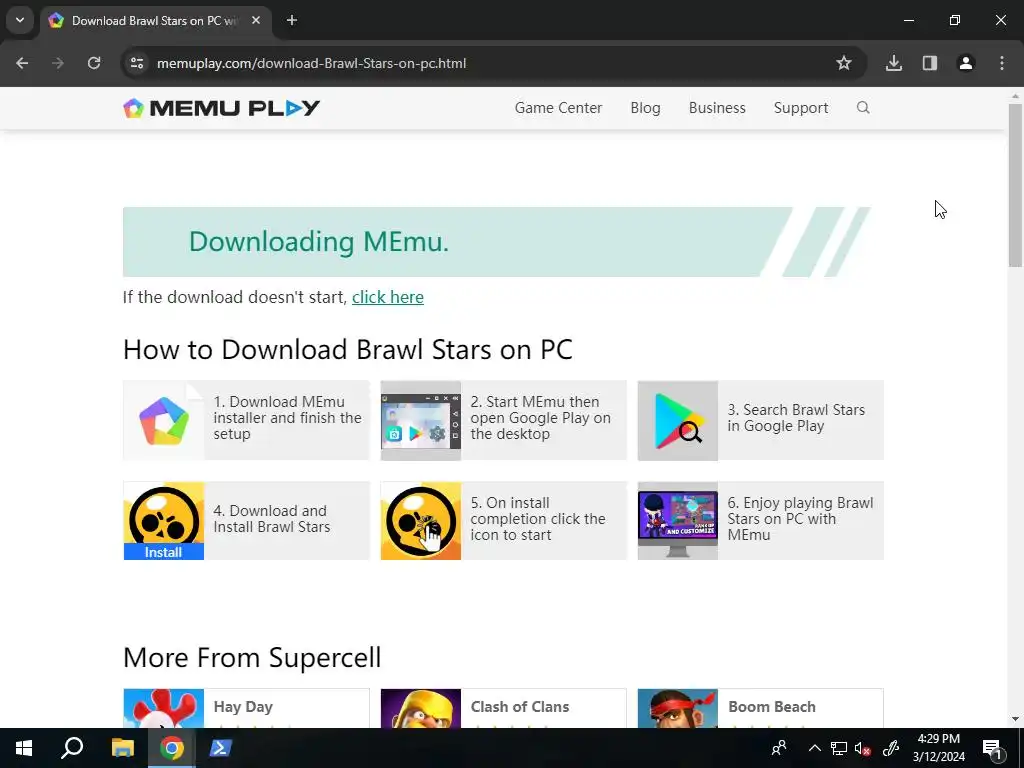Open File Explorer from the taskbar

pos(123,748)
